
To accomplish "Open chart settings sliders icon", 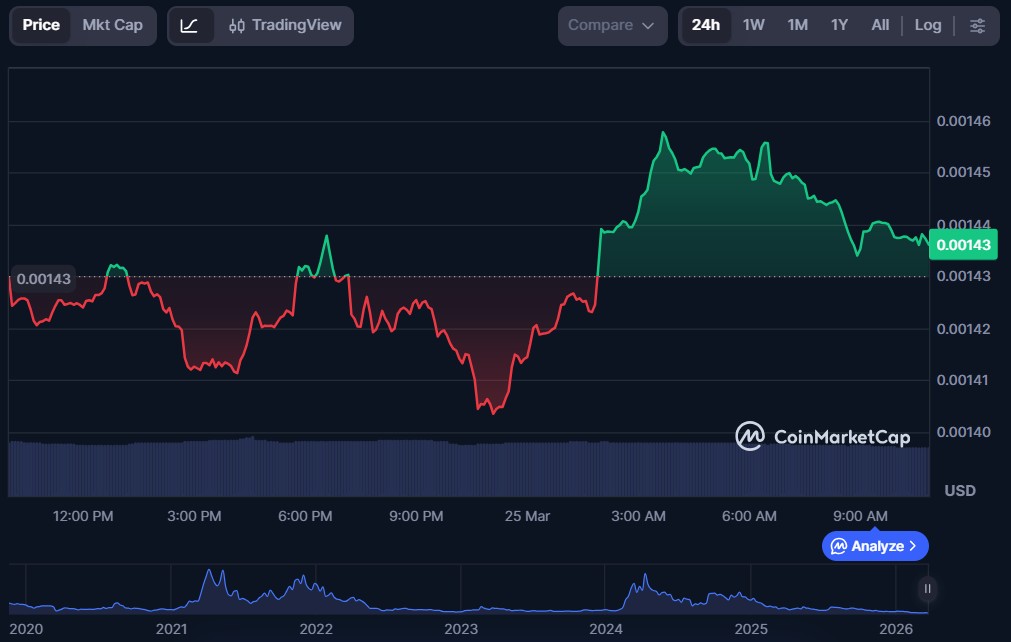I will point(977,25).
